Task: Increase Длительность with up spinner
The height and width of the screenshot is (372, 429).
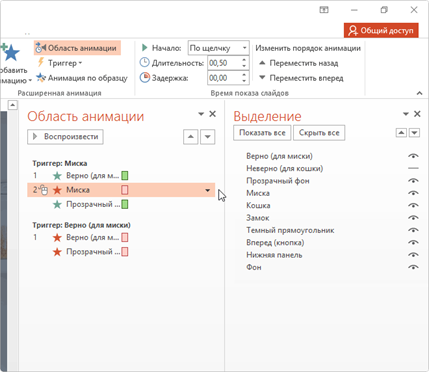Action: pyautogui.click(x=244, y=60)
